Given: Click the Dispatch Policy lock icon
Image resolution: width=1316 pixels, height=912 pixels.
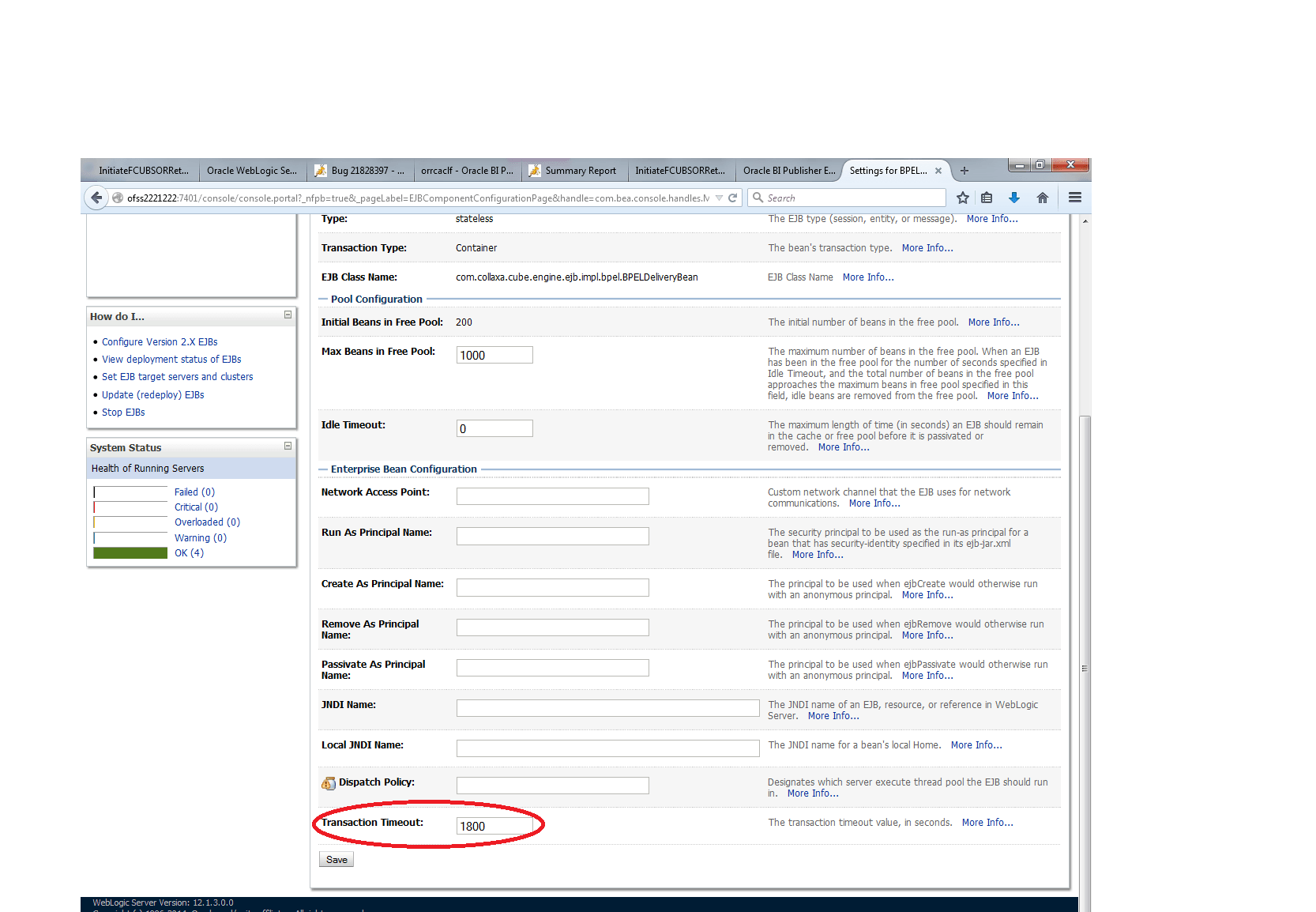Looking at the screenshot, I should (x=329, y=783).
